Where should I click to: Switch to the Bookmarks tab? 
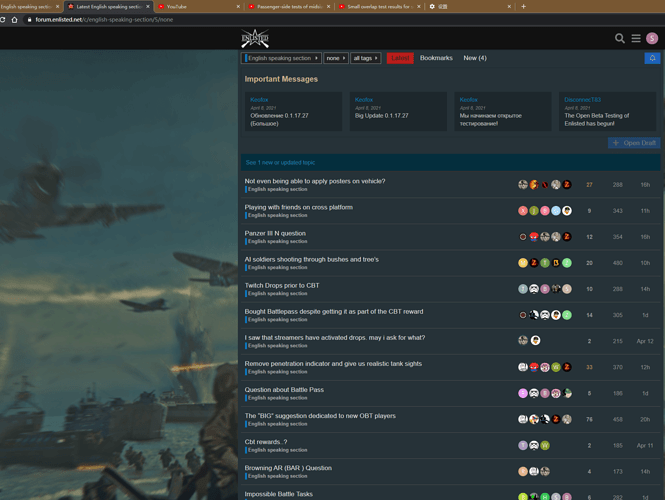coord(436,58)
